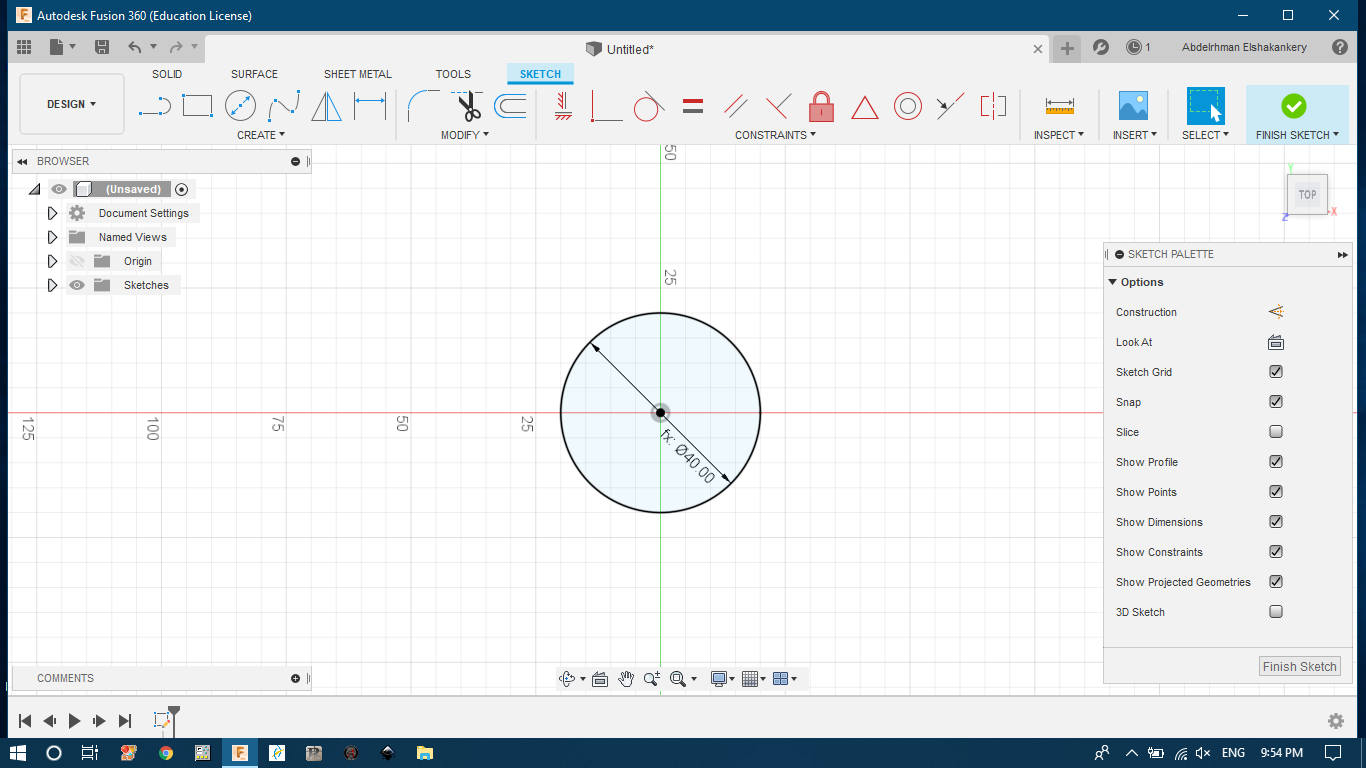Select the 2-Point Rectangle tool

coord(198,105)
